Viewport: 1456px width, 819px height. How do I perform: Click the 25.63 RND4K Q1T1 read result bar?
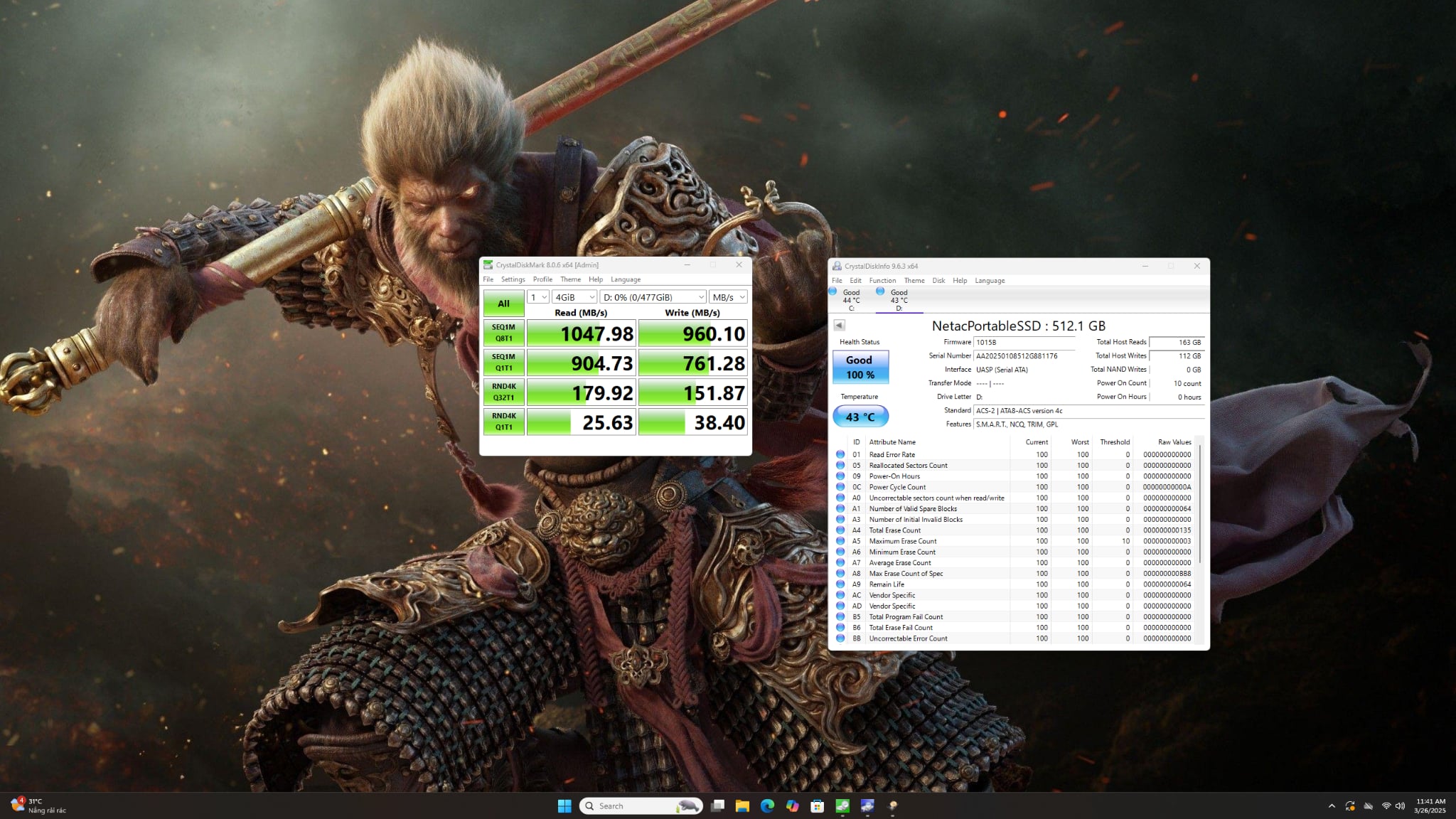[582, 422]
